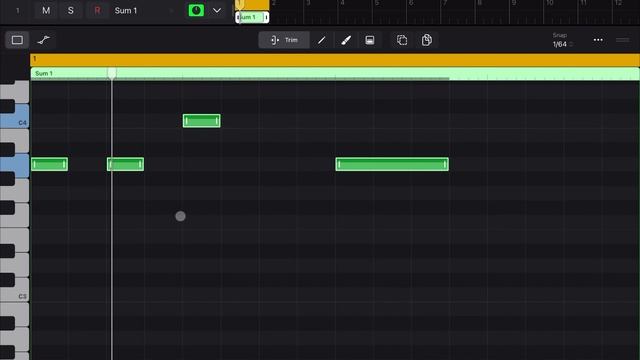
Task: Select the Trim tool
Action: point(284,40)
